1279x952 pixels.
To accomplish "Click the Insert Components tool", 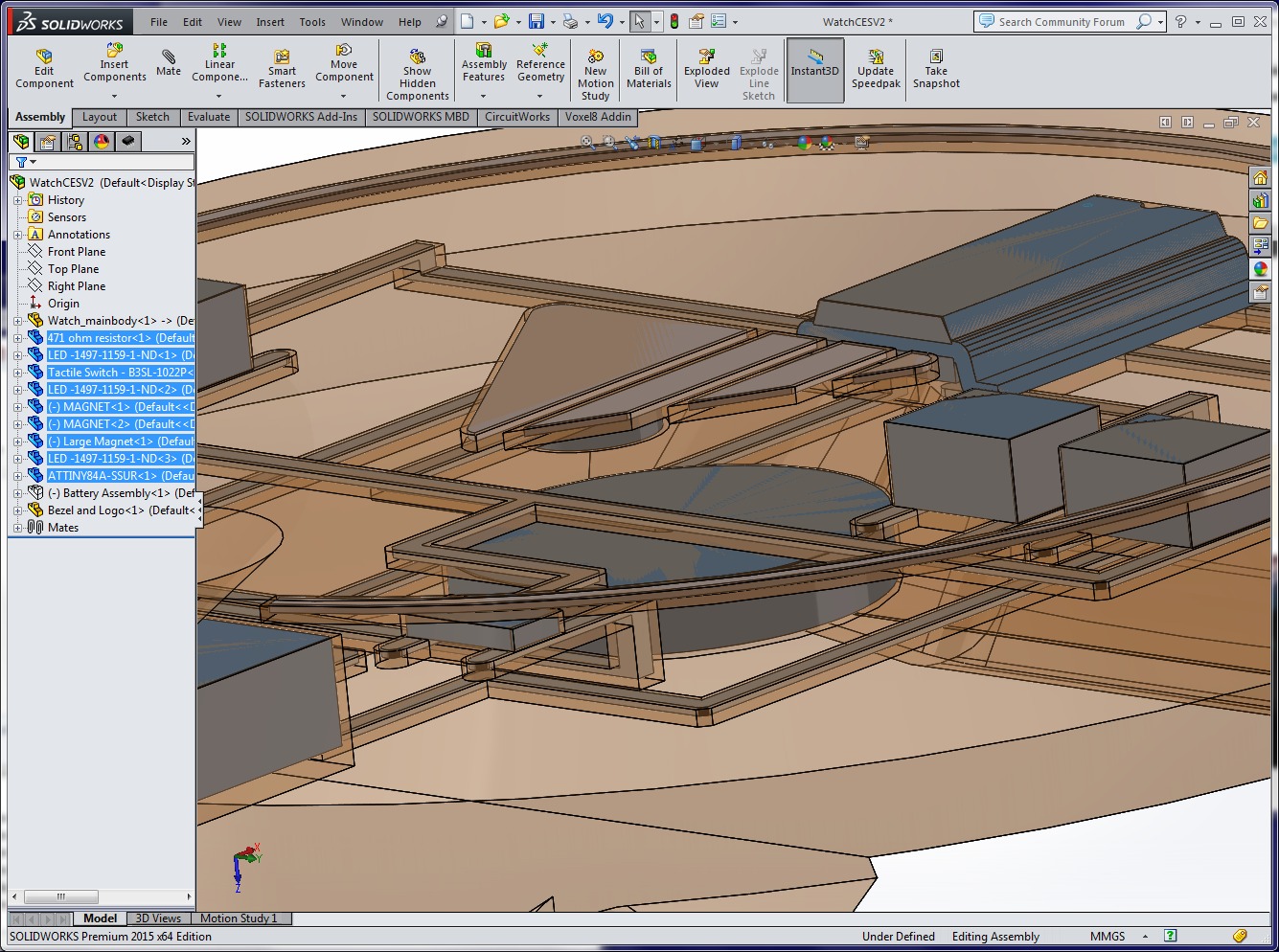I will tap(115, 64).
